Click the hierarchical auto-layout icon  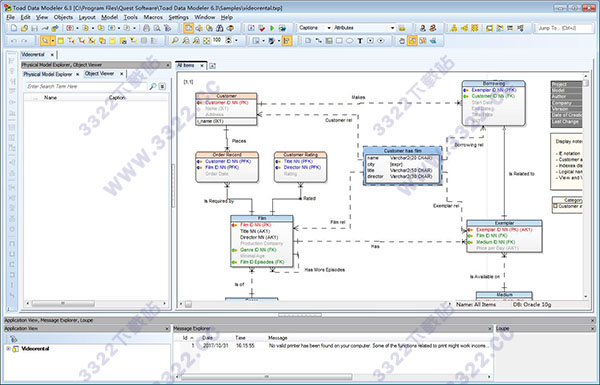point(454,28)
